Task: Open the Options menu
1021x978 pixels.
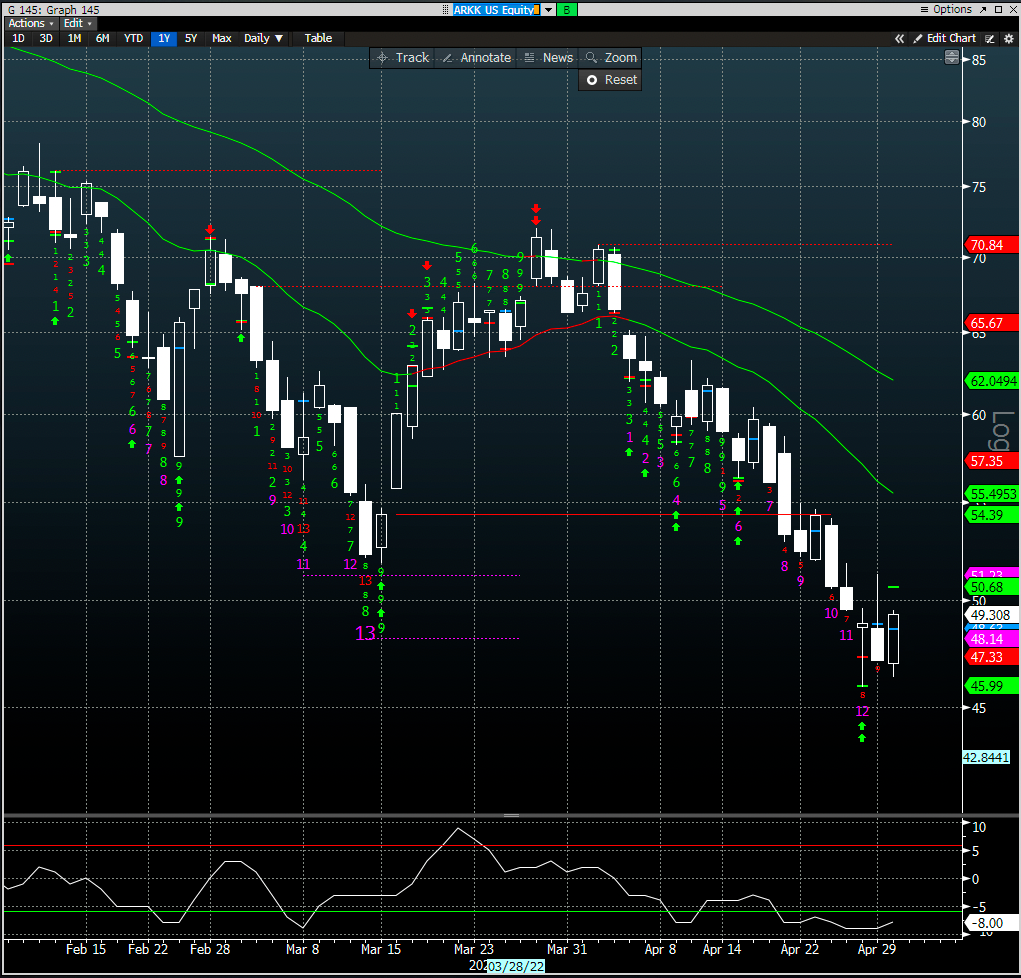Action: (x=946, y=9)
